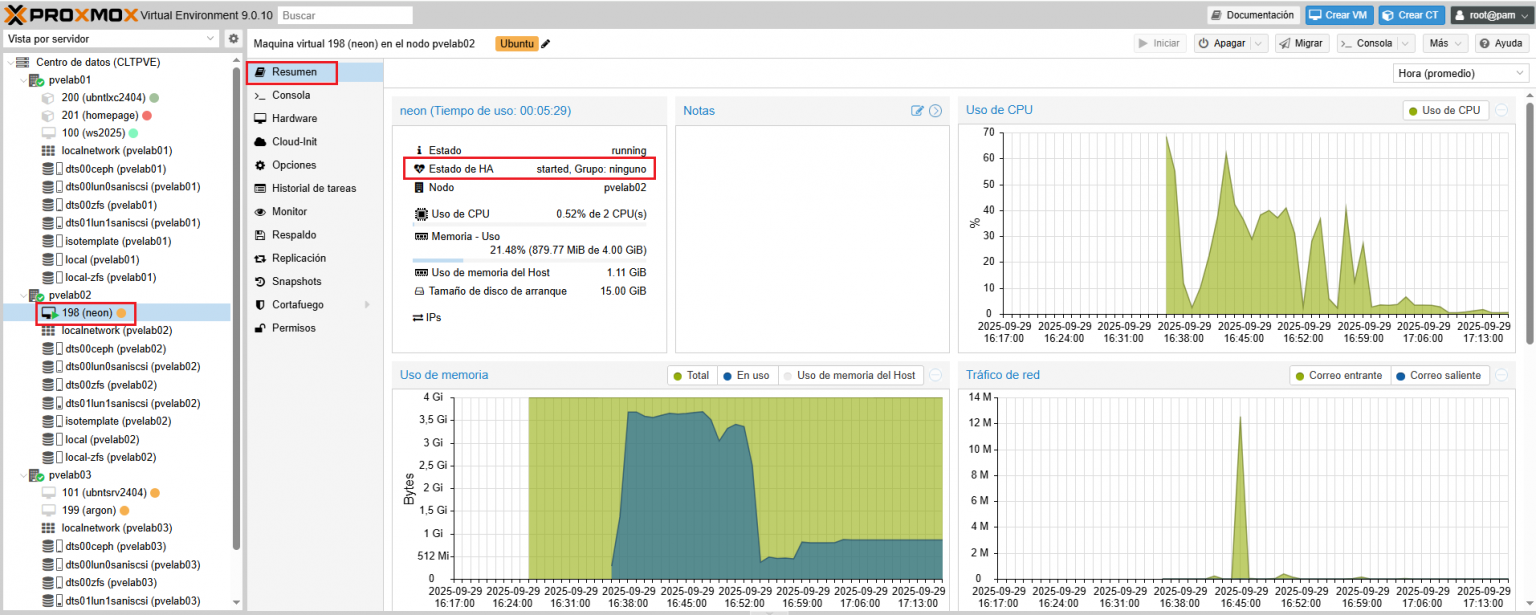Click the Buscar search field
1536x615 pixels.
(x=345, y=15)
